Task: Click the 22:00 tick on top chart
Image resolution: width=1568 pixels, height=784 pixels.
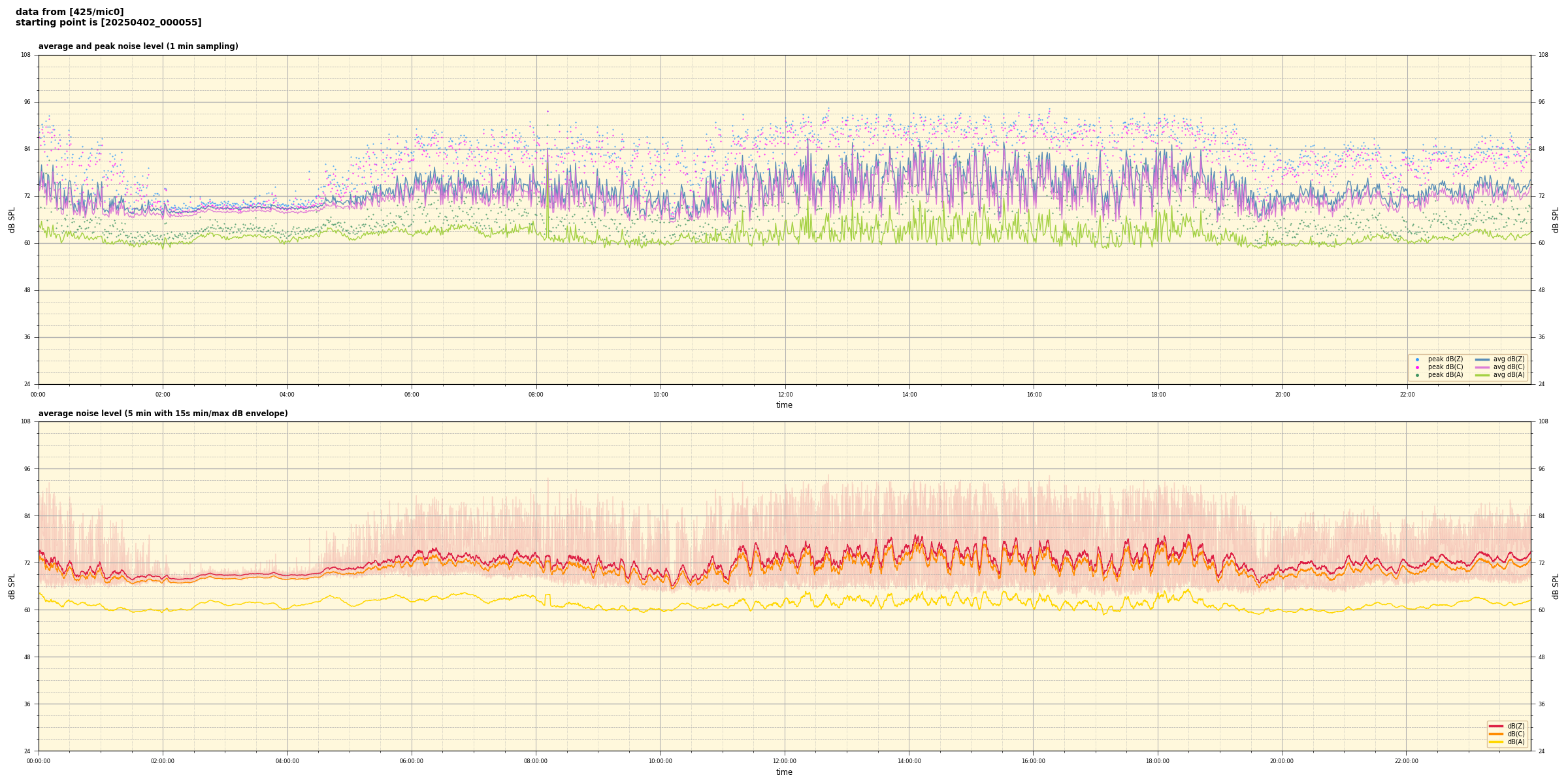Action: (1407, 395)
